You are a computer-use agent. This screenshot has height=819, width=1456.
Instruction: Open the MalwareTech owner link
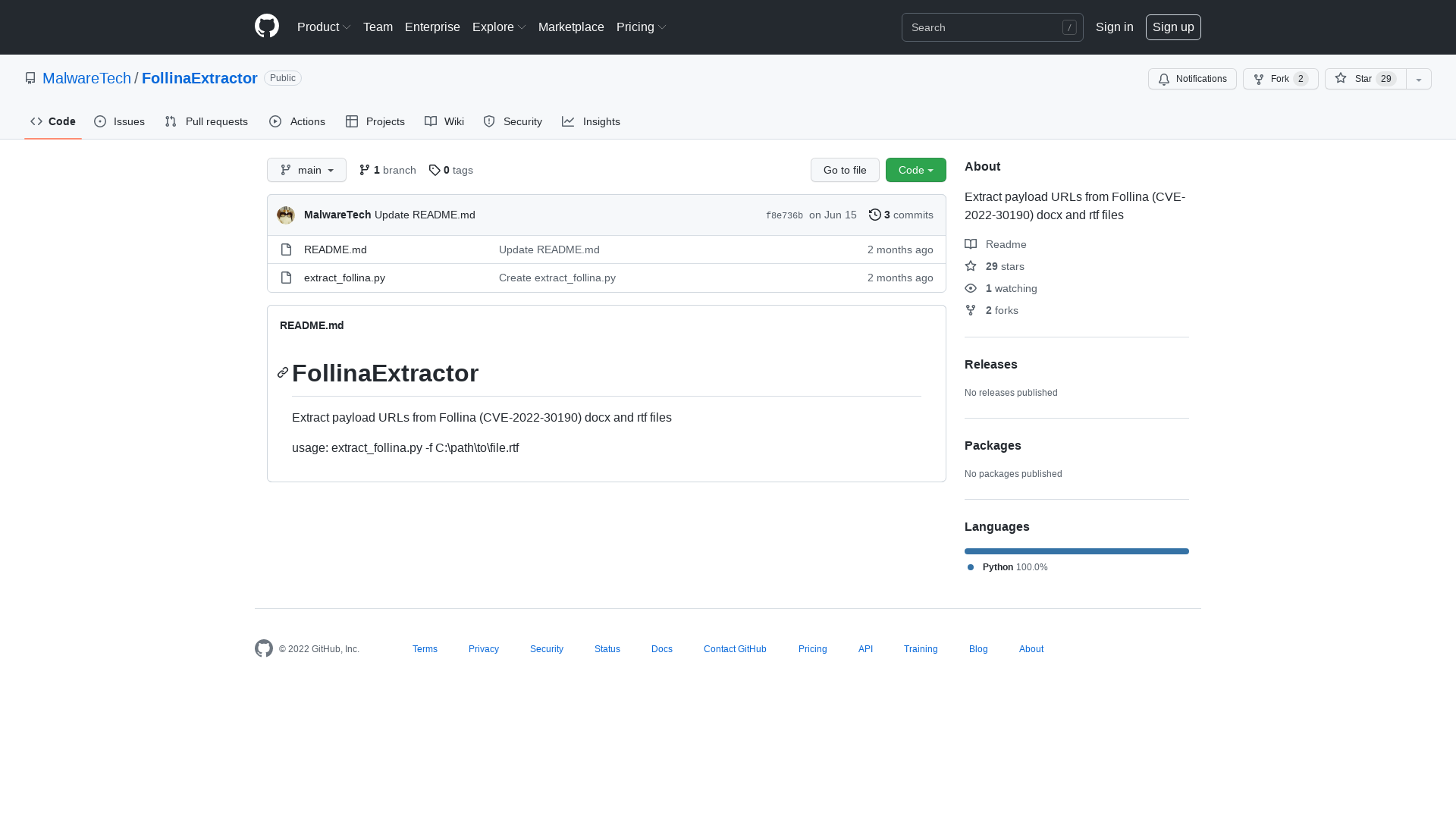click(86, 78)
